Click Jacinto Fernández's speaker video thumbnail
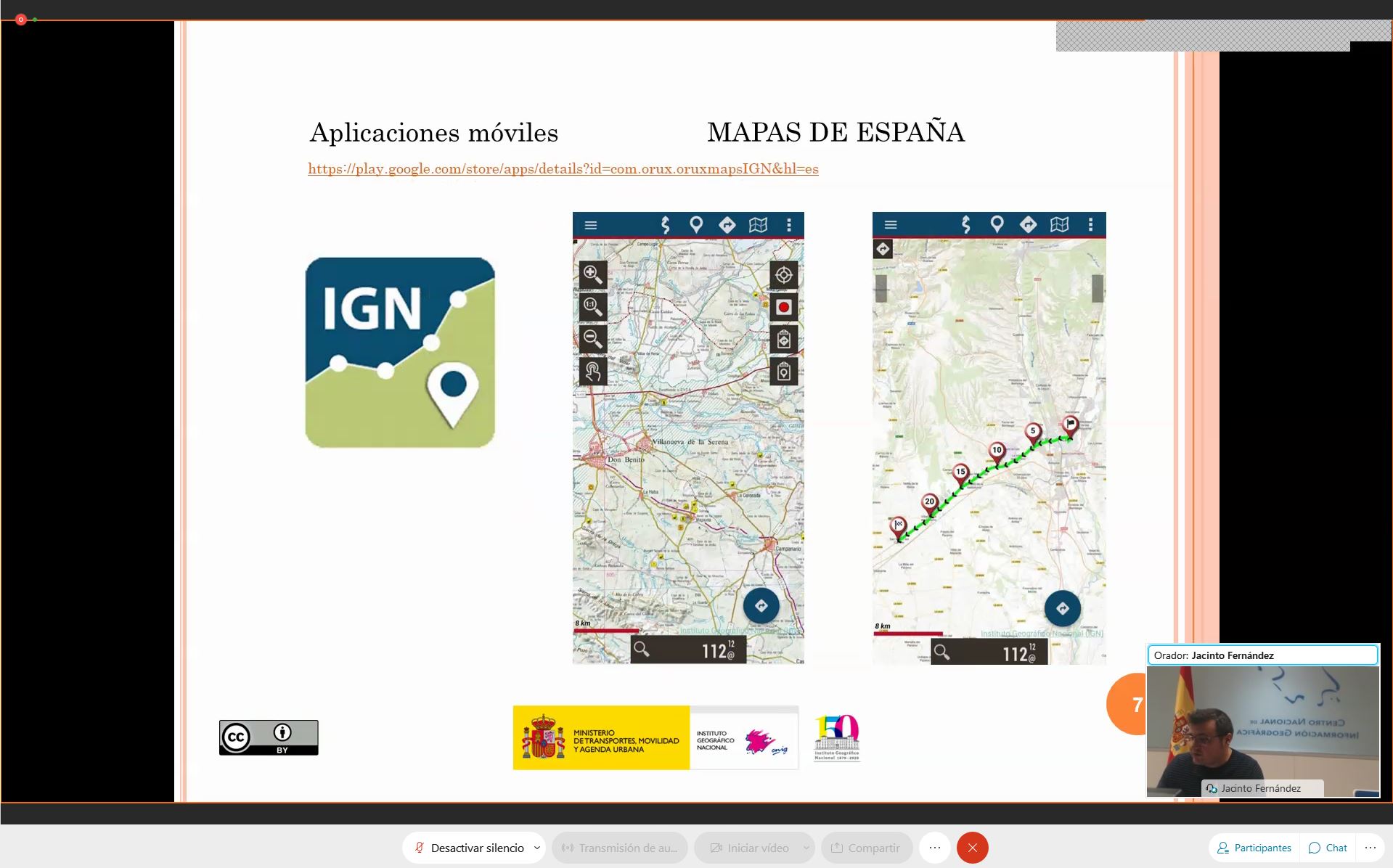This screenshot has width=1393, height=868. pyautogui.click(x=1262, y=729)
